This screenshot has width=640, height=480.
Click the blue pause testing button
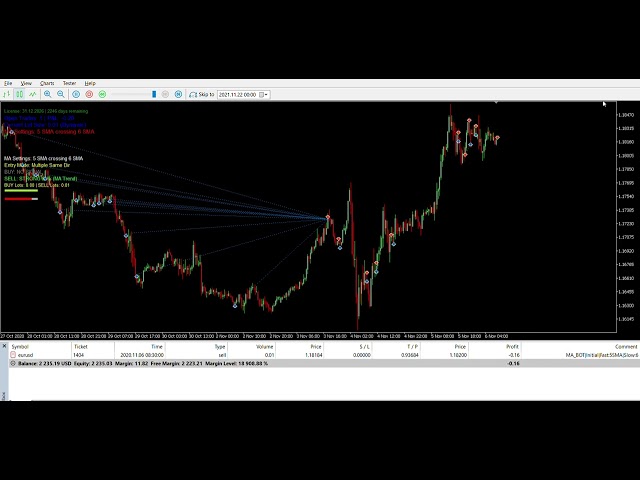(76, 94)
